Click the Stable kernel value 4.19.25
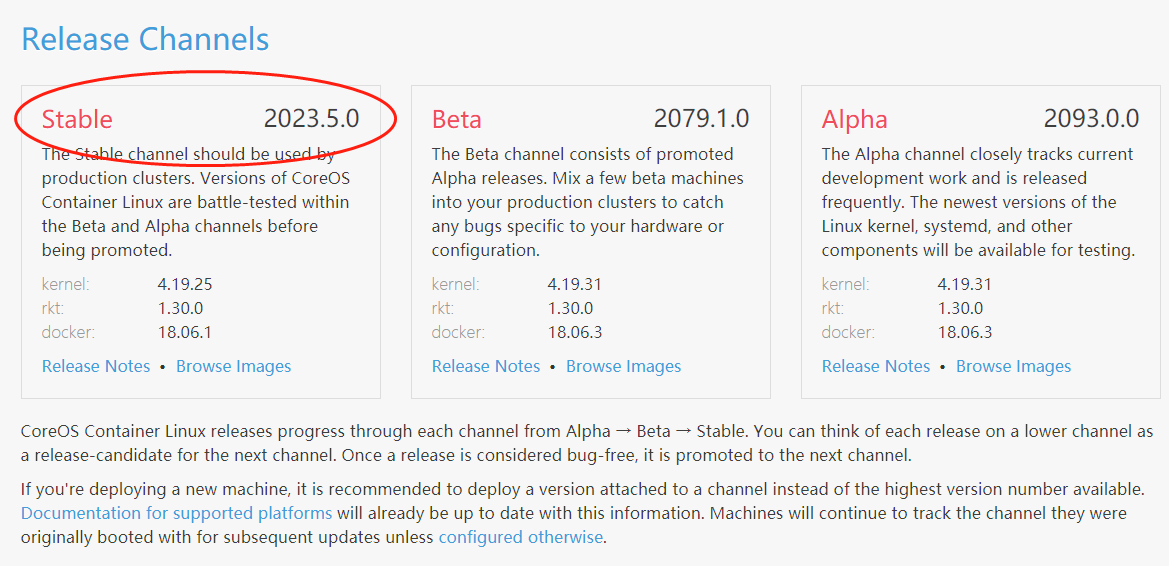 coord(185,284)
